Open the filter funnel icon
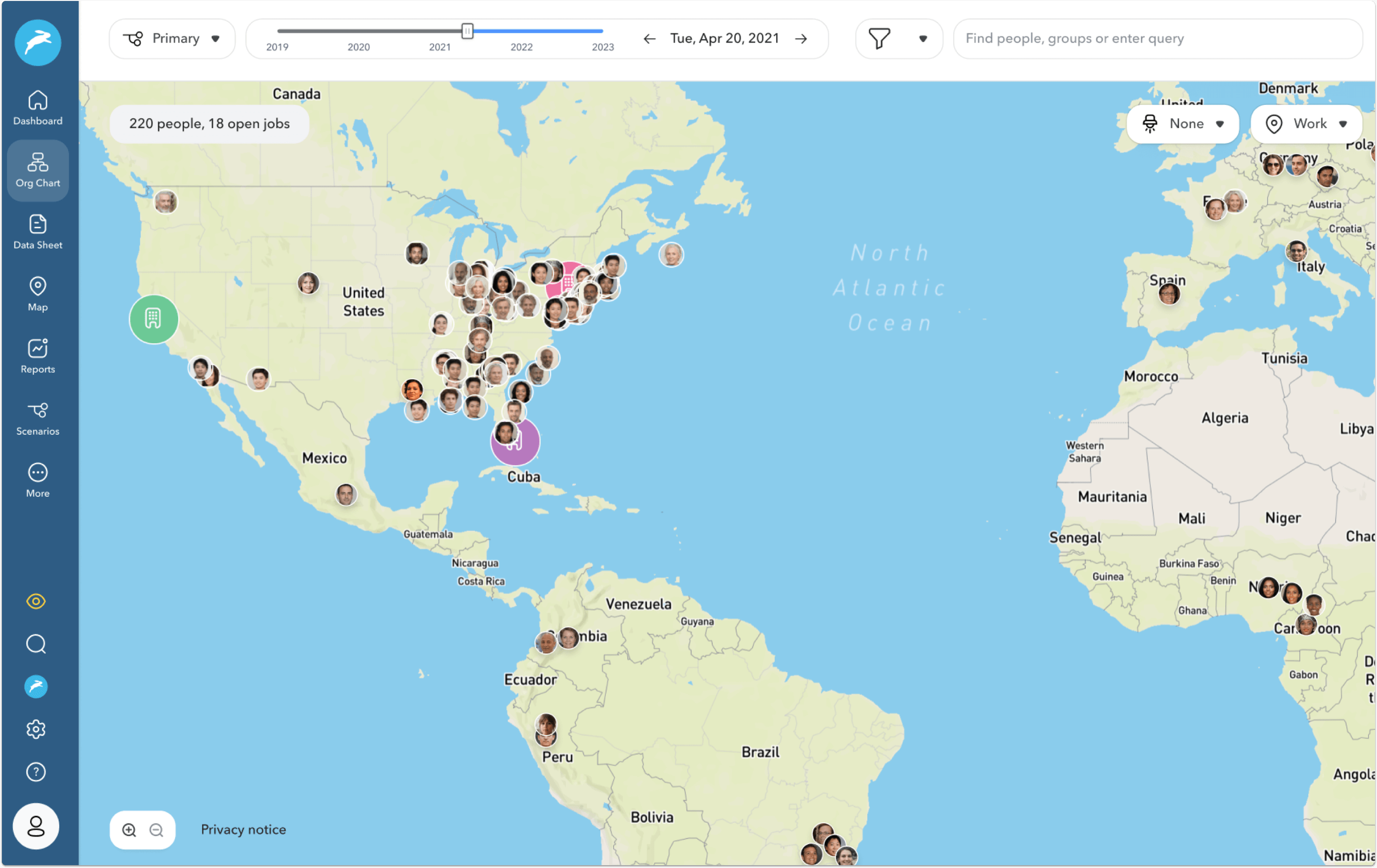The image size is (1377, 868). (879, 38)
